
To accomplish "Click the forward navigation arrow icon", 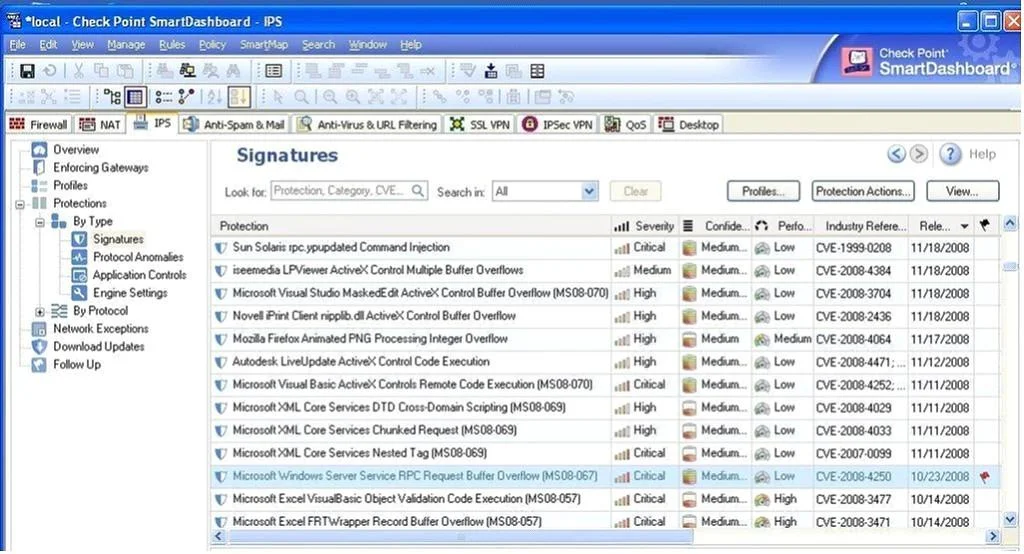I will tap(919, 154).
